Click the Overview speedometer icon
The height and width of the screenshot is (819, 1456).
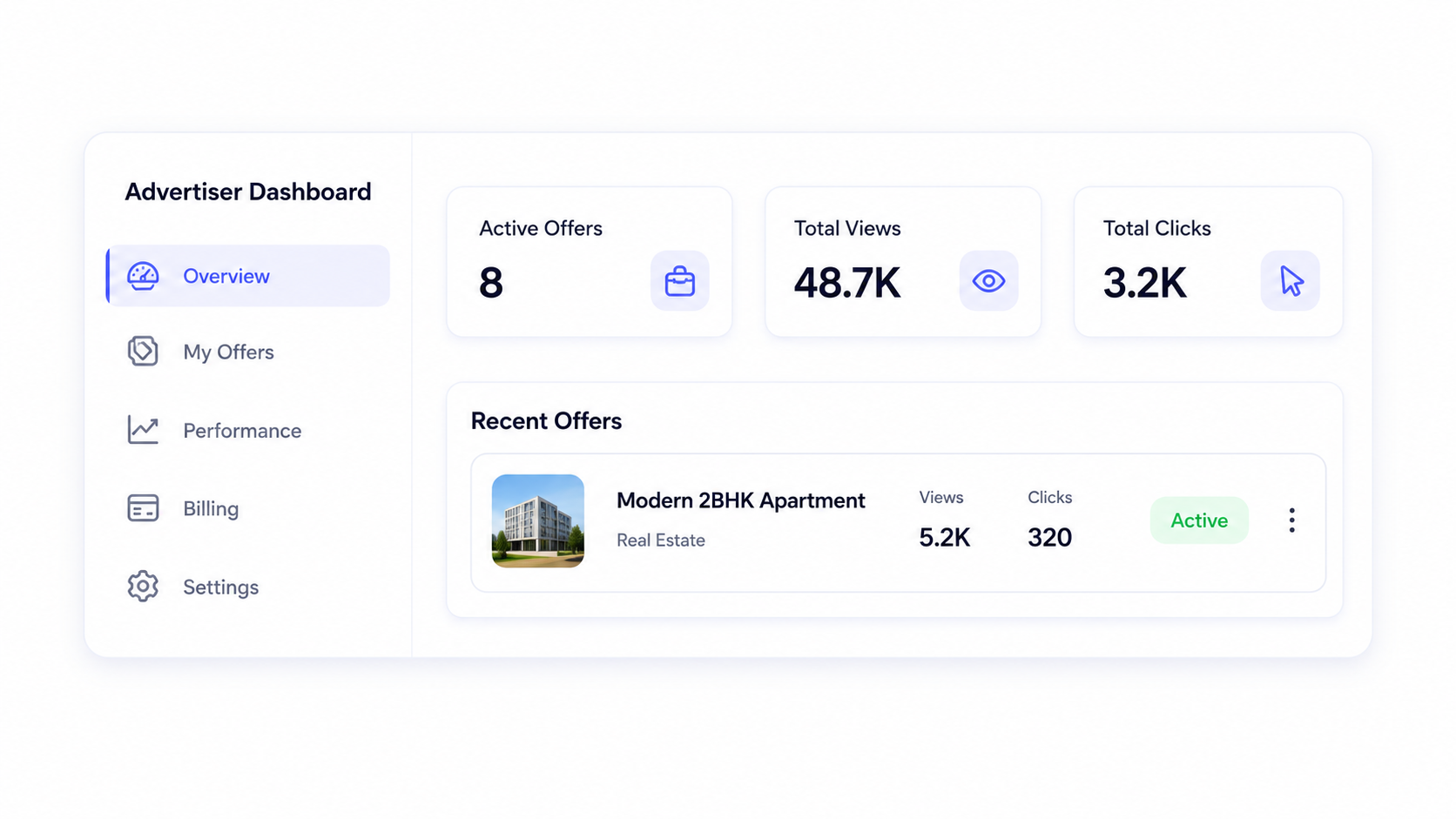tap(143, 276)
